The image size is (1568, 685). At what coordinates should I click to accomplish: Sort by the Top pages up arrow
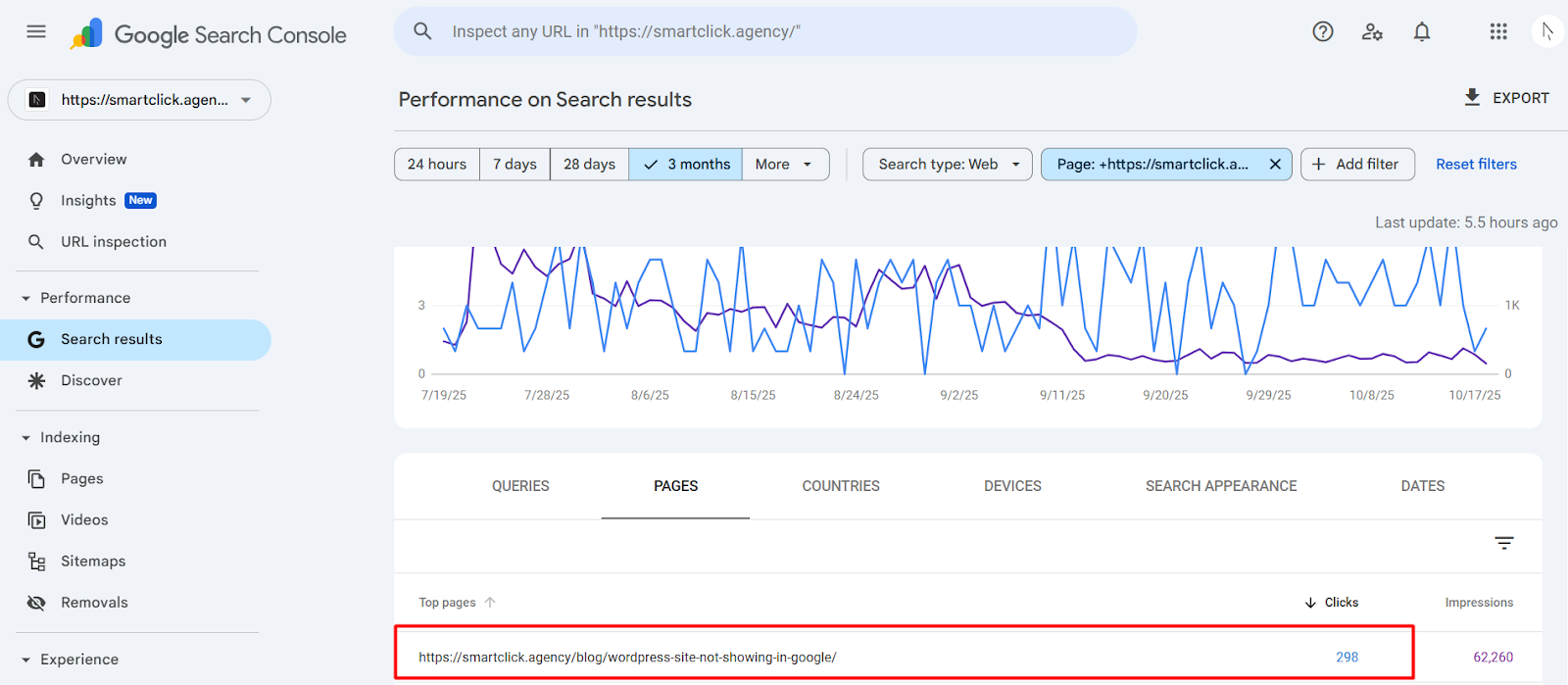point(490,603)
